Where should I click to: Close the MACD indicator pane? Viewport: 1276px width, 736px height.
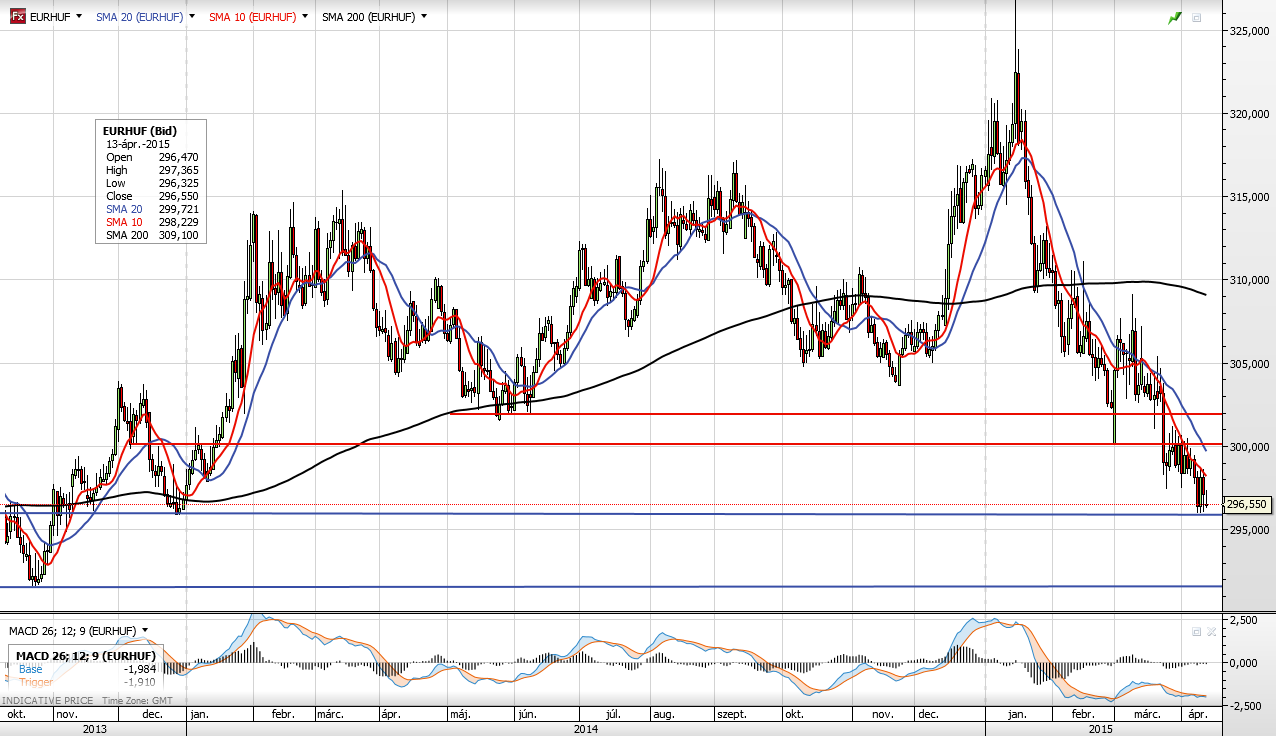[x=1211, y=631]
